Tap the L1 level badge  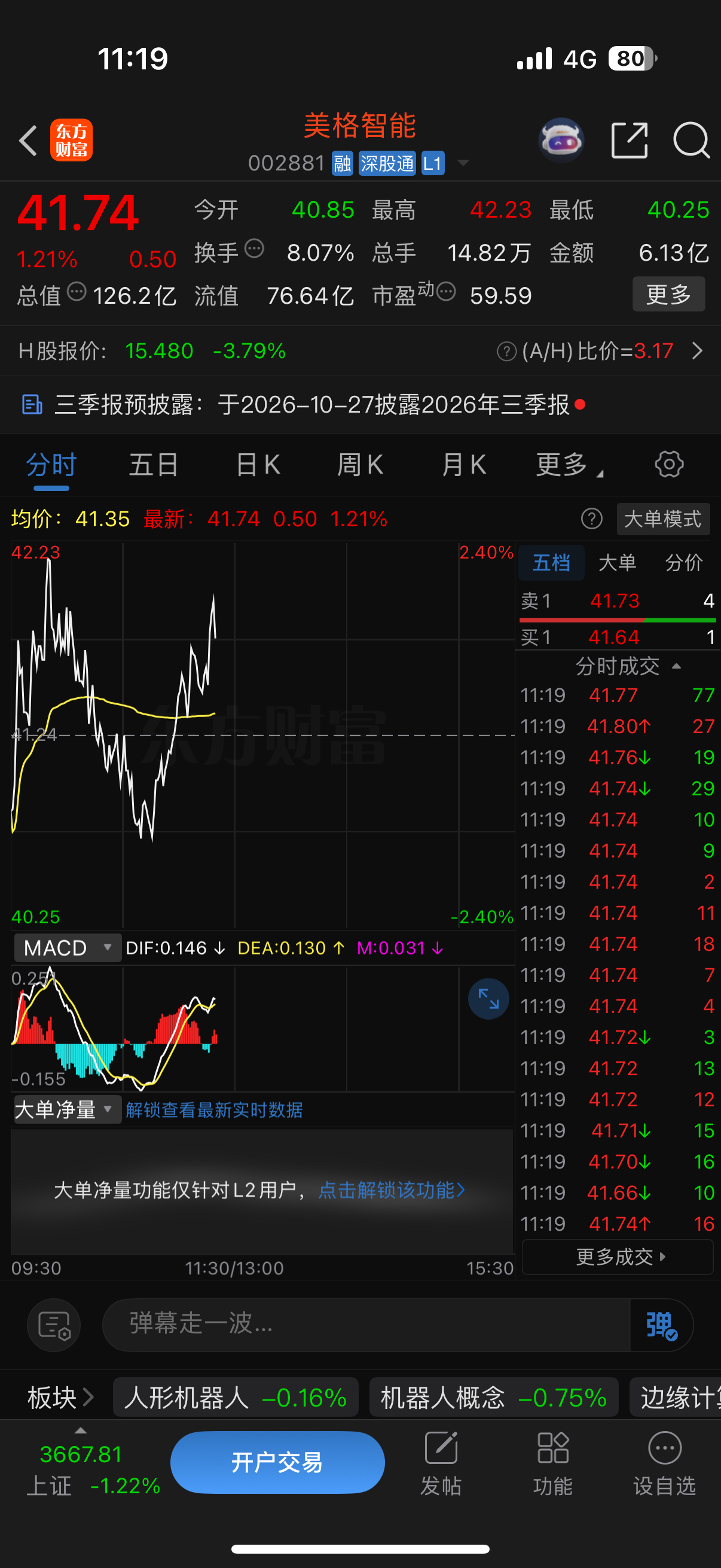click(433, 163)
